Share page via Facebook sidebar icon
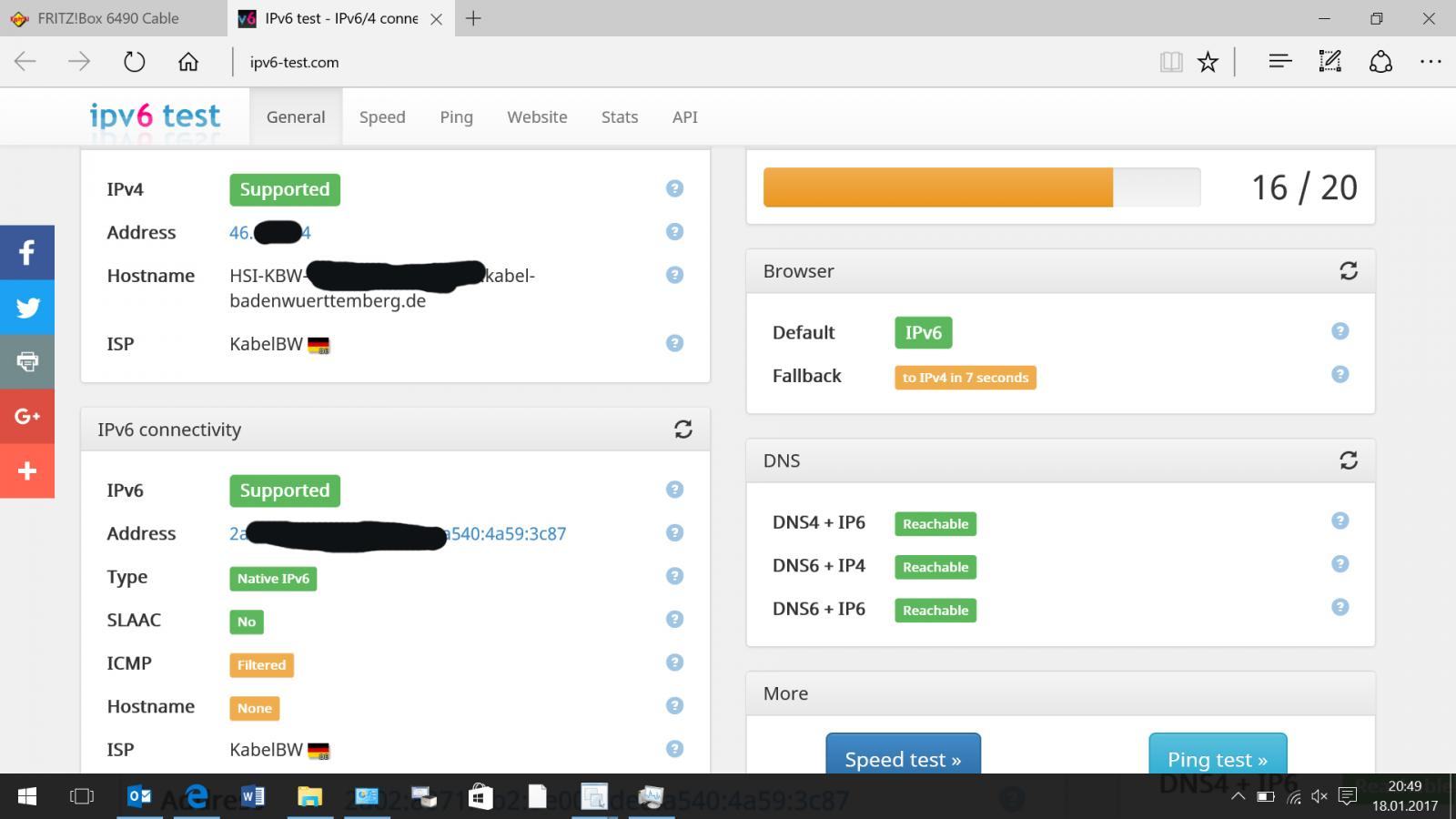This screenshot has width=1456, height=819. 27,252
